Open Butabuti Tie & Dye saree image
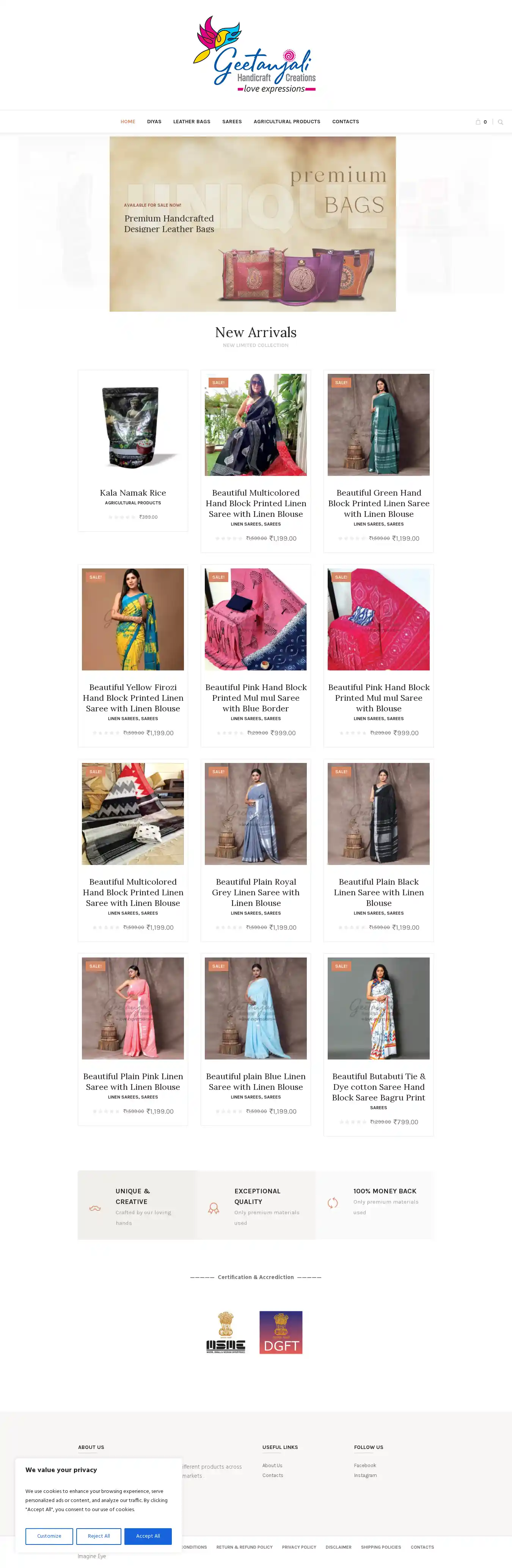 click(379, 1008)
